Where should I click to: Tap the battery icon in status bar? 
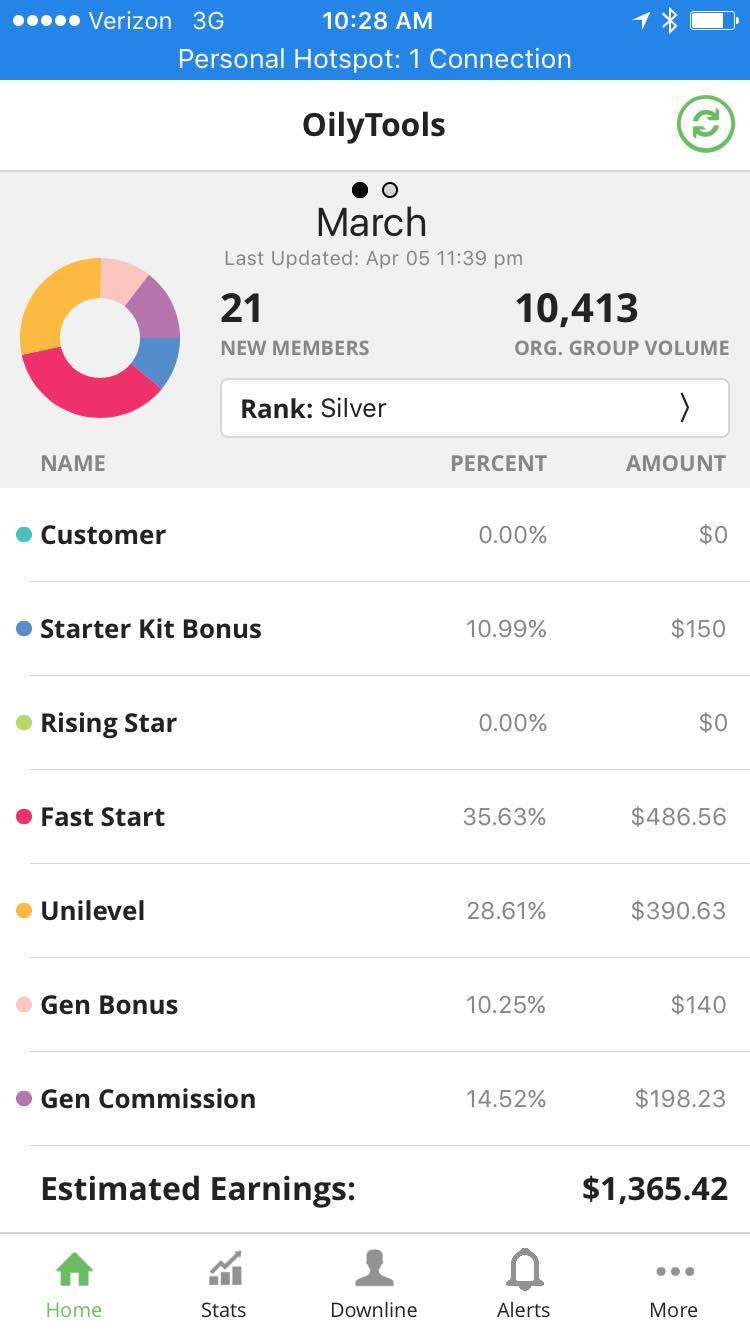click(x=714, y=21)
